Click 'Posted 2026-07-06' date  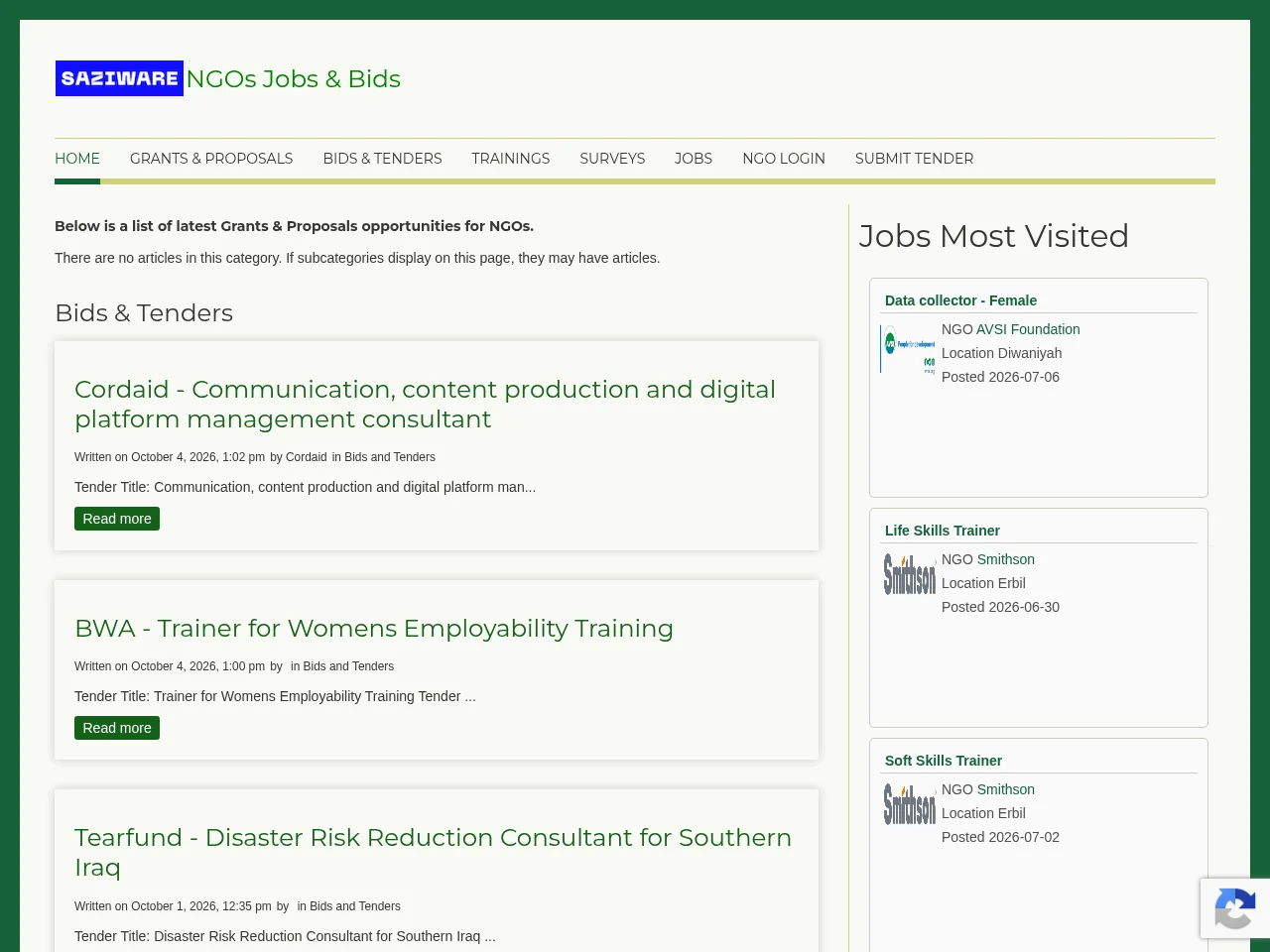1000,377
